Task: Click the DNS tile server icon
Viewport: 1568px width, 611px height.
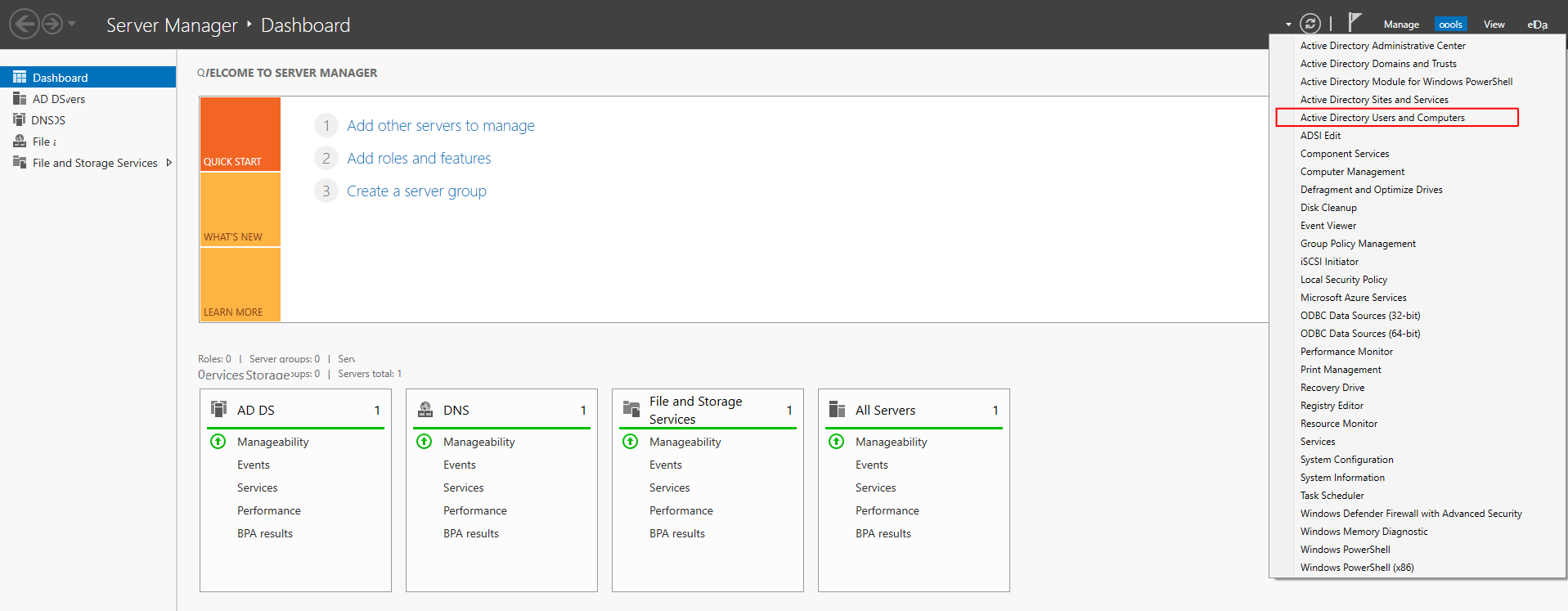Action: click(x=425, y=409)
